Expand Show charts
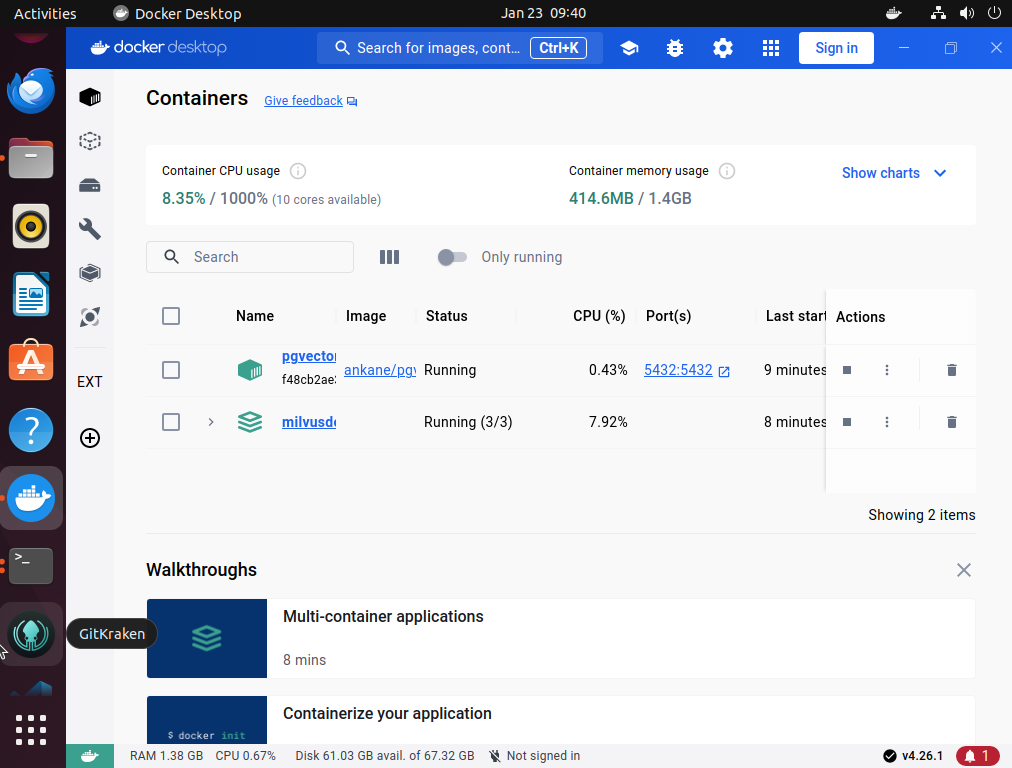 894,173
